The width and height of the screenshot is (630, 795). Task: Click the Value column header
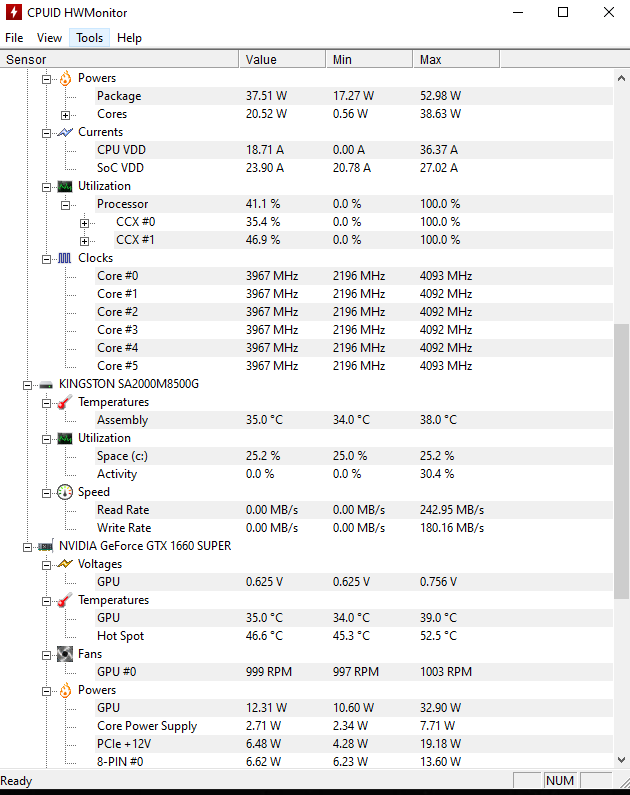[282, 59]
